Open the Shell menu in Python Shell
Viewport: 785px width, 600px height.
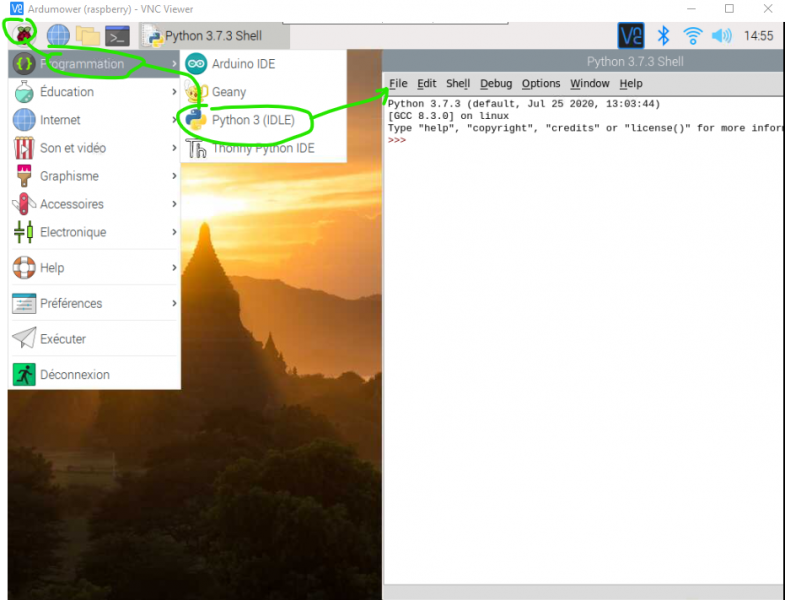coord(458,83)
